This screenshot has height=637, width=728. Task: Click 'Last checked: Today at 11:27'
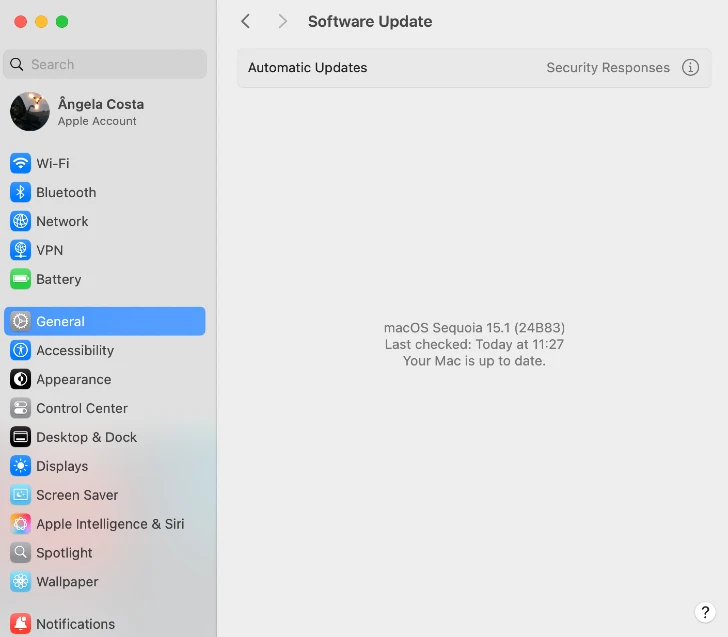click(474, 344)
